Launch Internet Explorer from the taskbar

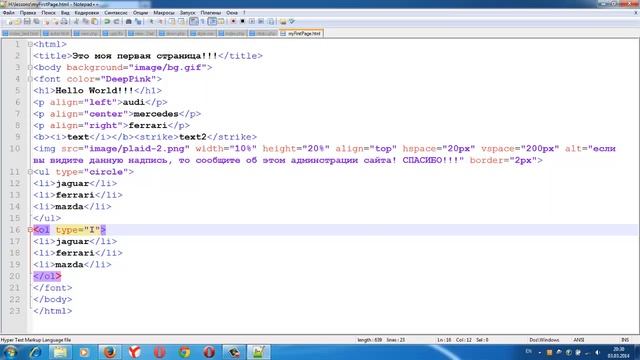pos(35,352)
